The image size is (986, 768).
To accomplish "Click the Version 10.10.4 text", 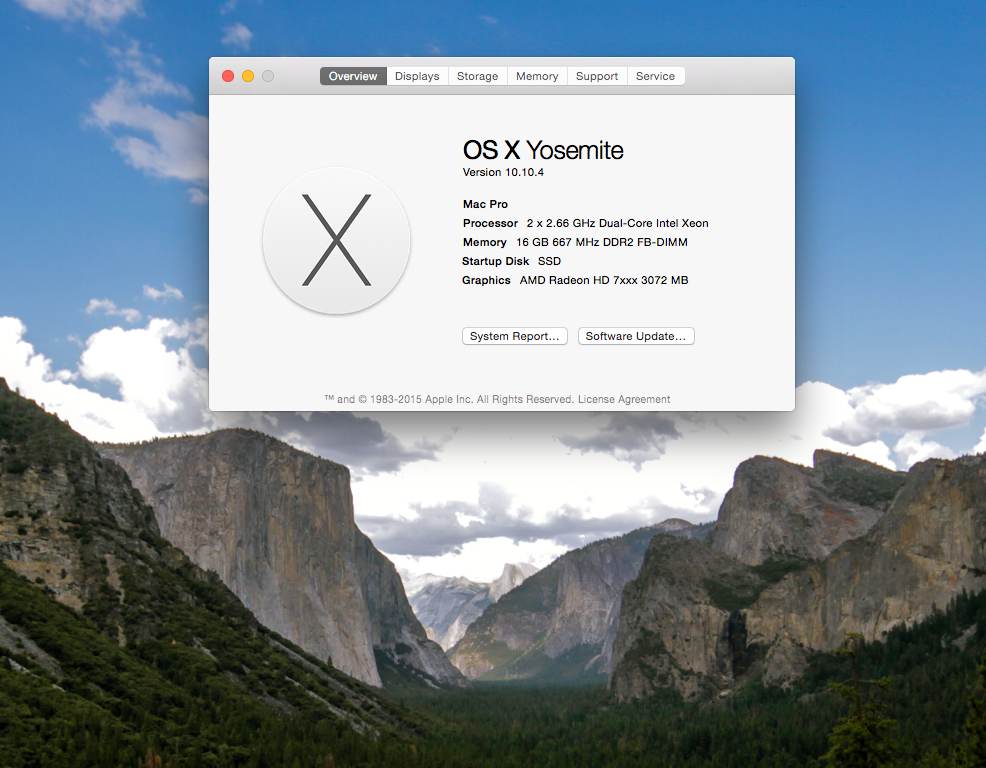I will (x=503, y=172).
